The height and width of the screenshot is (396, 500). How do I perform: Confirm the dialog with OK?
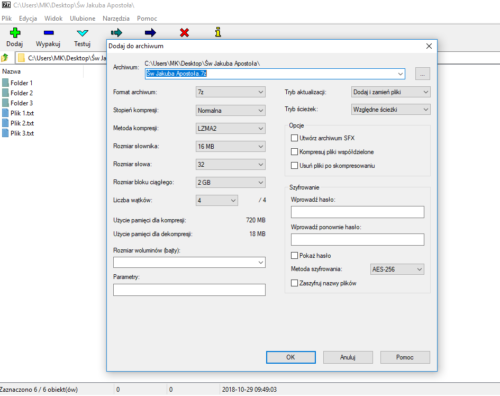pos(291,357)
